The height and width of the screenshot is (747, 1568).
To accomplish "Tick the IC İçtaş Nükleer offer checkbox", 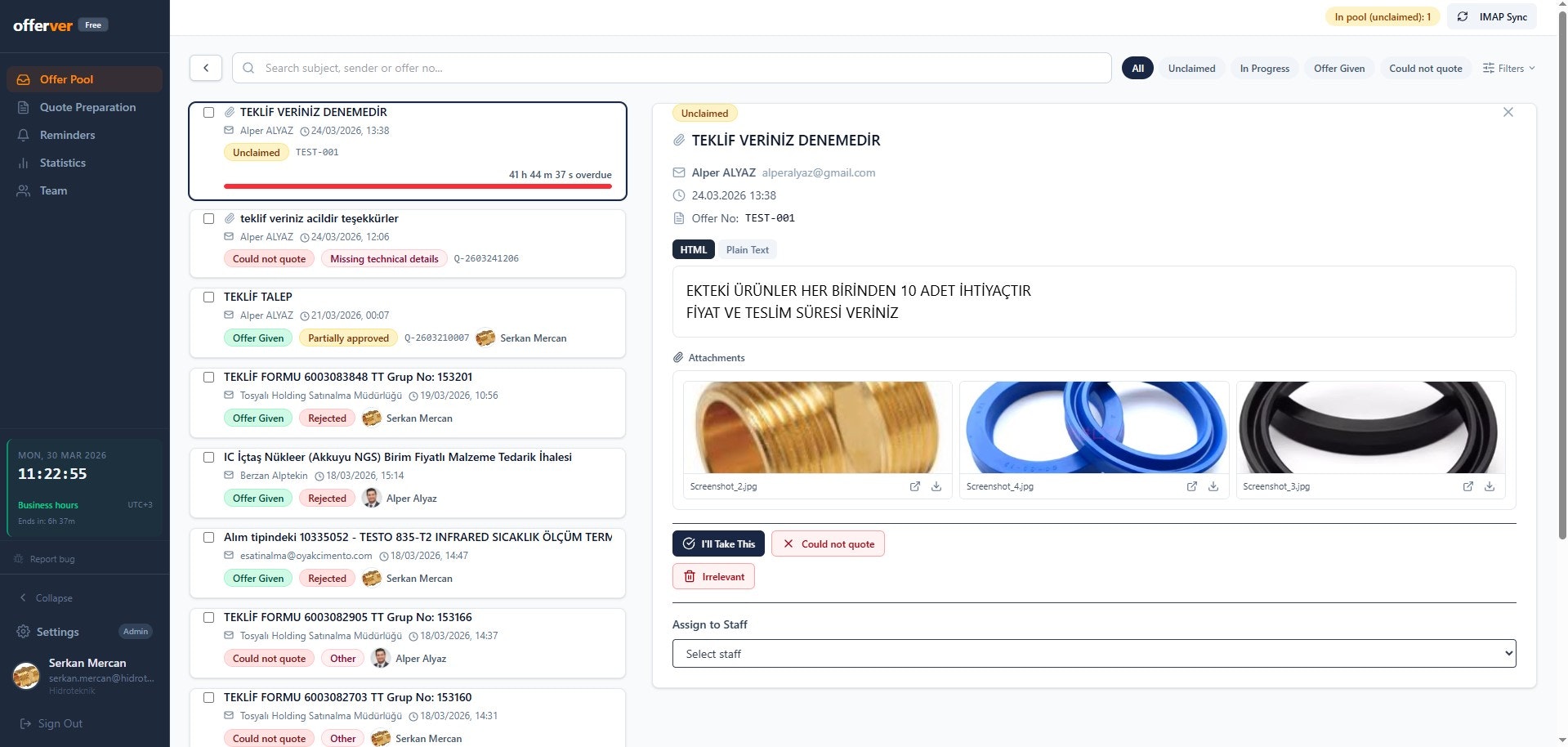I will click(x=208, y=457).
